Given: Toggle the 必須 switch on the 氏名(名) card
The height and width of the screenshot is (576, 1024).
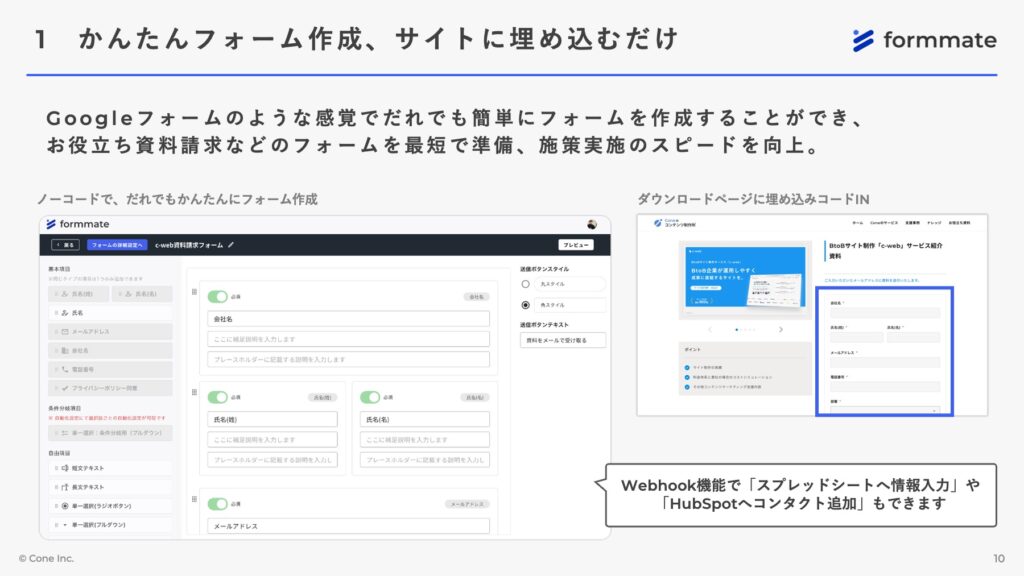Looking at the screenshot, I should coord(370,397).
